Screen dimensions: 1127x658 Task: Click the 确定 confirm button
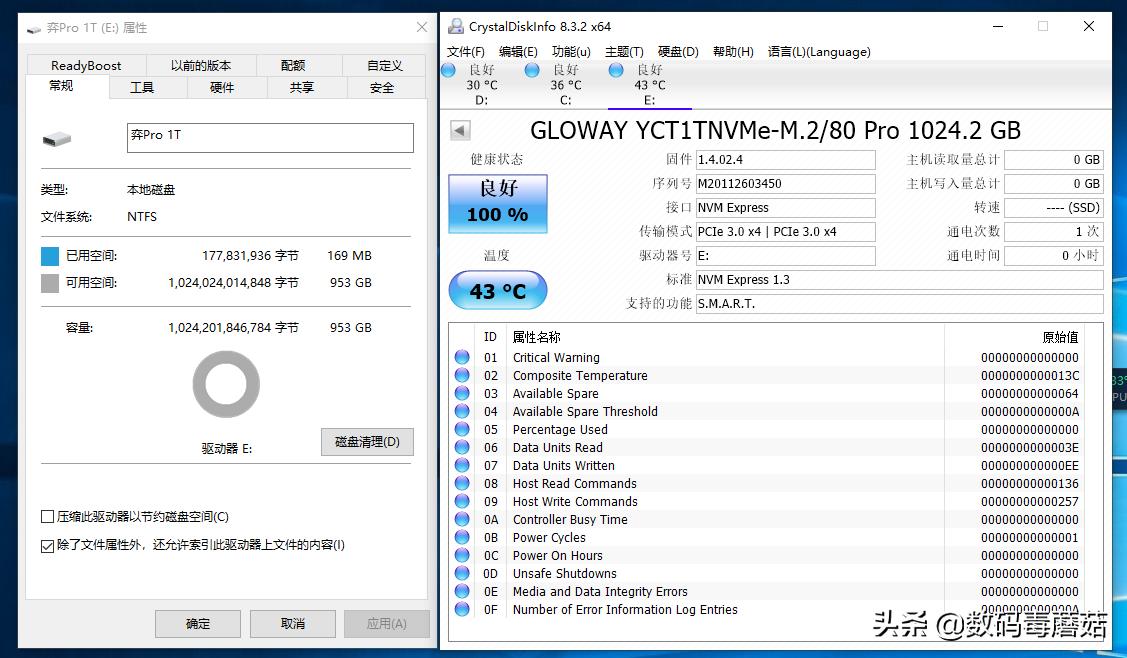coord(197,623)
